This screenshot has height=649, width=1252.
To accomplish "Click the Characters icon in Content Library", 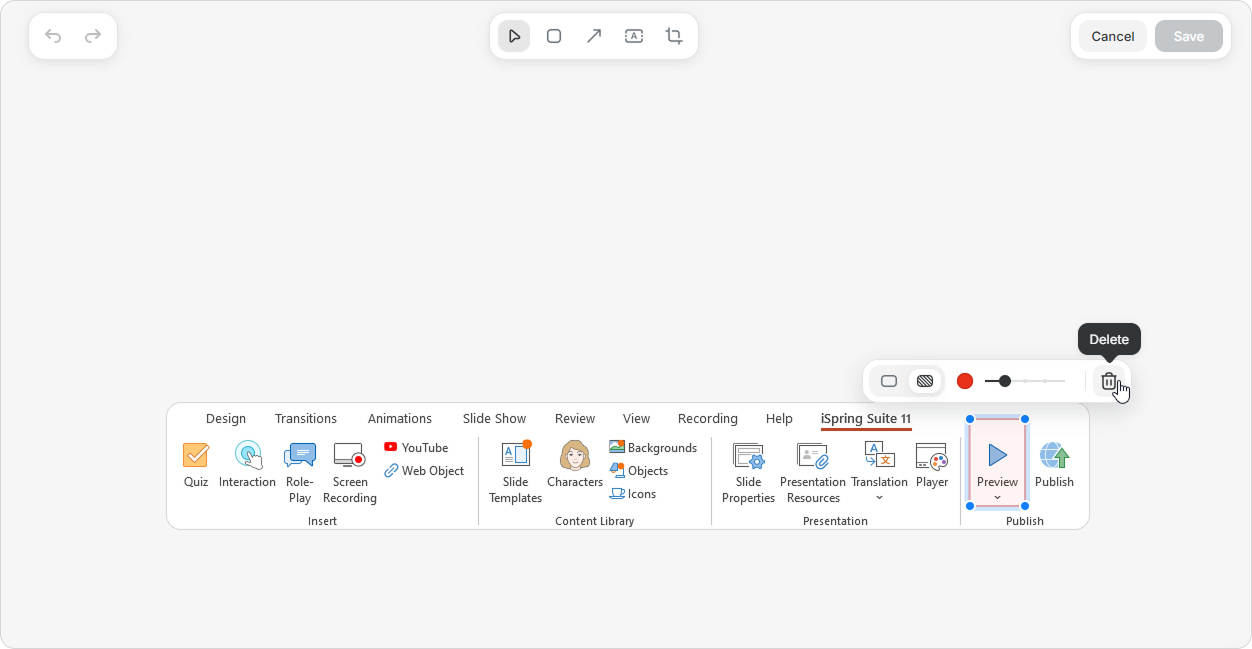I will pyautogui.click(x=575, y=456).
